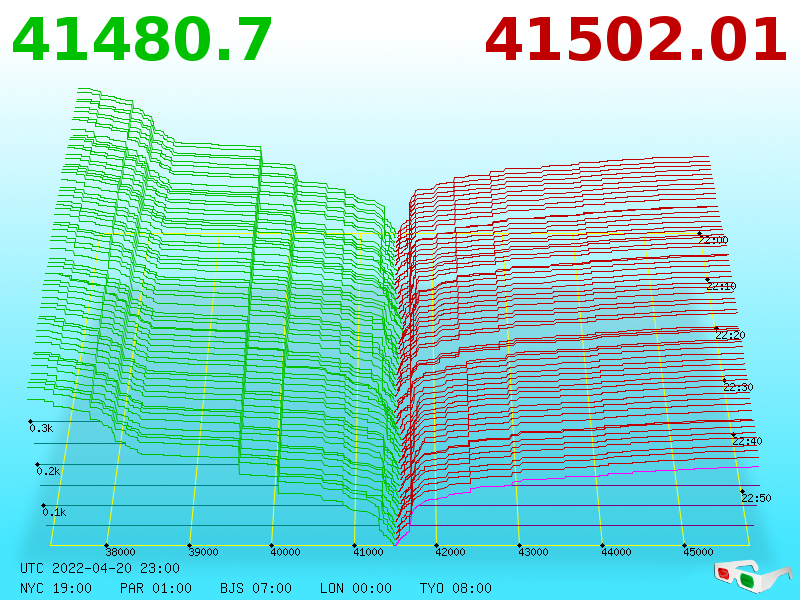
Task: Click the 0.2k depth axis label
Action: tap(48, 471)
